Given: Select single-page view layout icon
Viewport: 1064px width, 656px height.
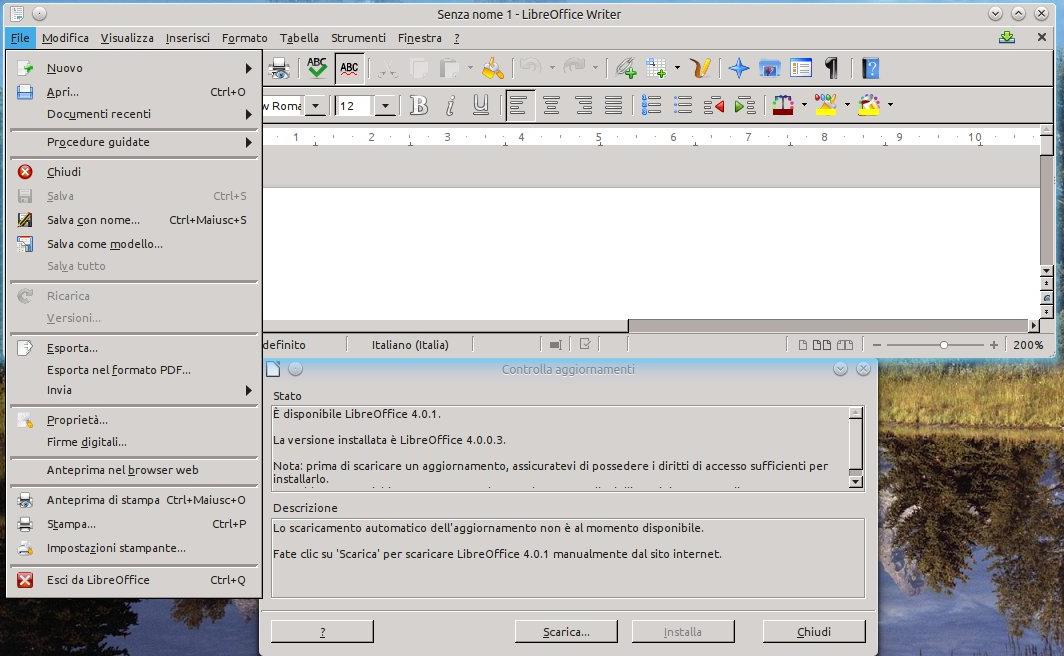Looking at the screenshot, I should point(803,345).
